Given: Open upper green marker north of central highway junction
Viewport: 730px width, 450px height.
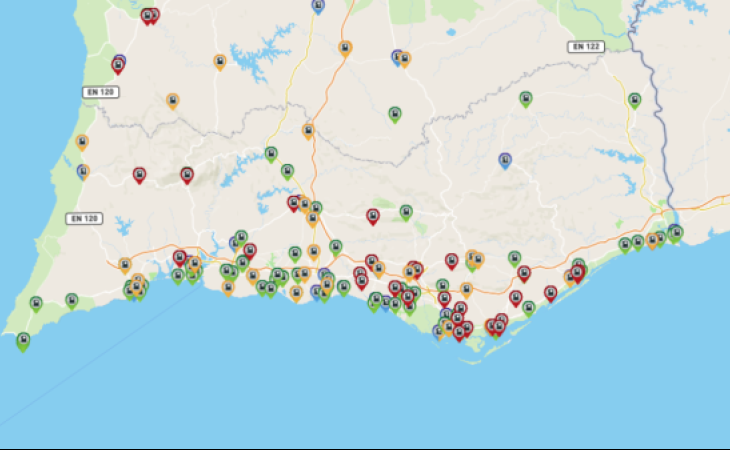Looking at the screenshot, I should 271,155.
